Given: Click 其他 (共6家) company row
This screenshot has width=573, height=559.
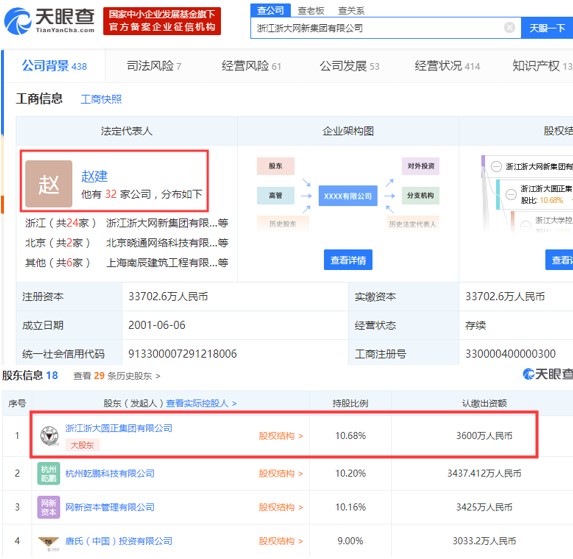Looking at the screenshot, I should [126, 263].
